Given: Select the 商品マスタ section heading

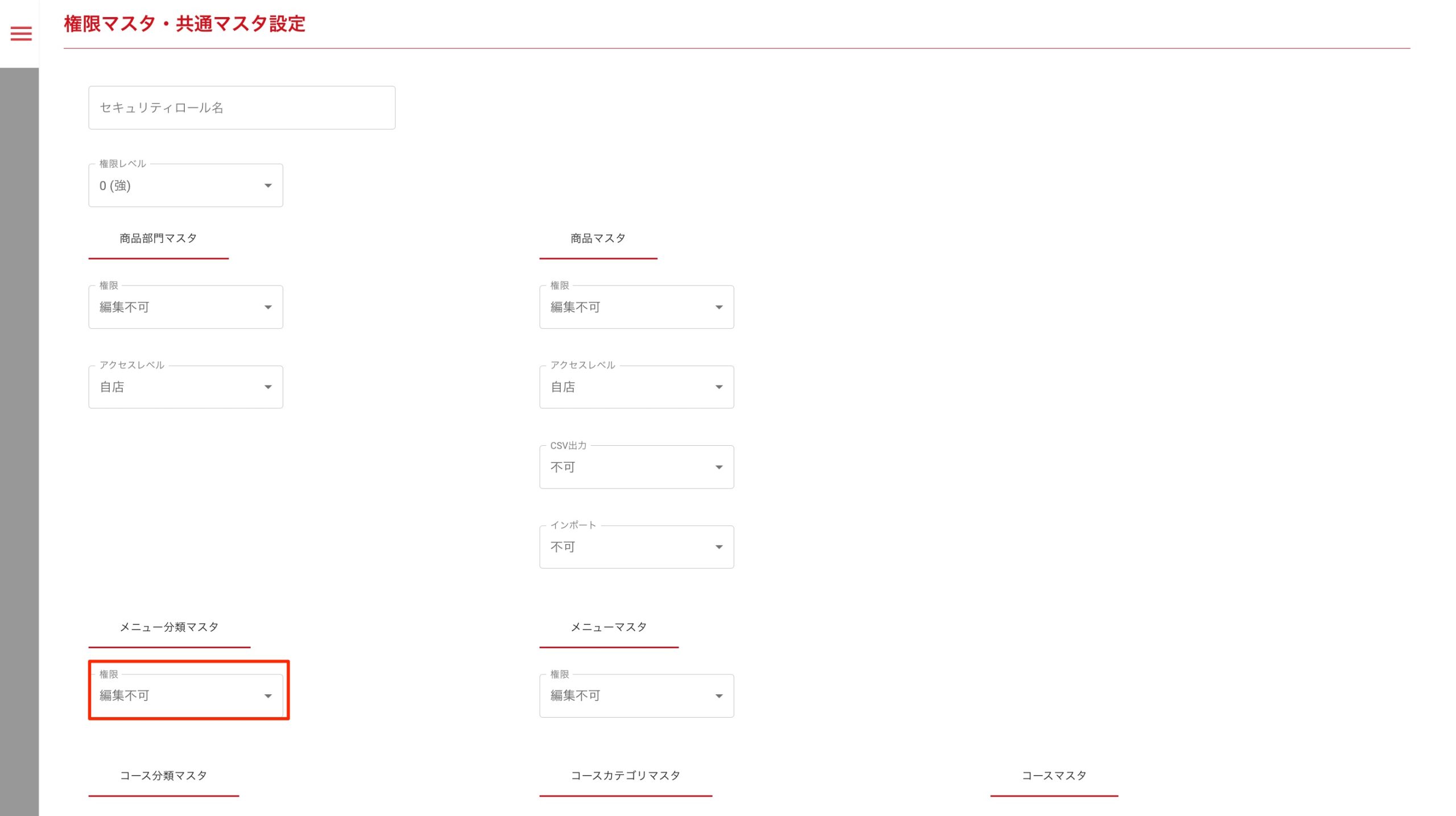Looking at the screenshot, I should [598, 239].
